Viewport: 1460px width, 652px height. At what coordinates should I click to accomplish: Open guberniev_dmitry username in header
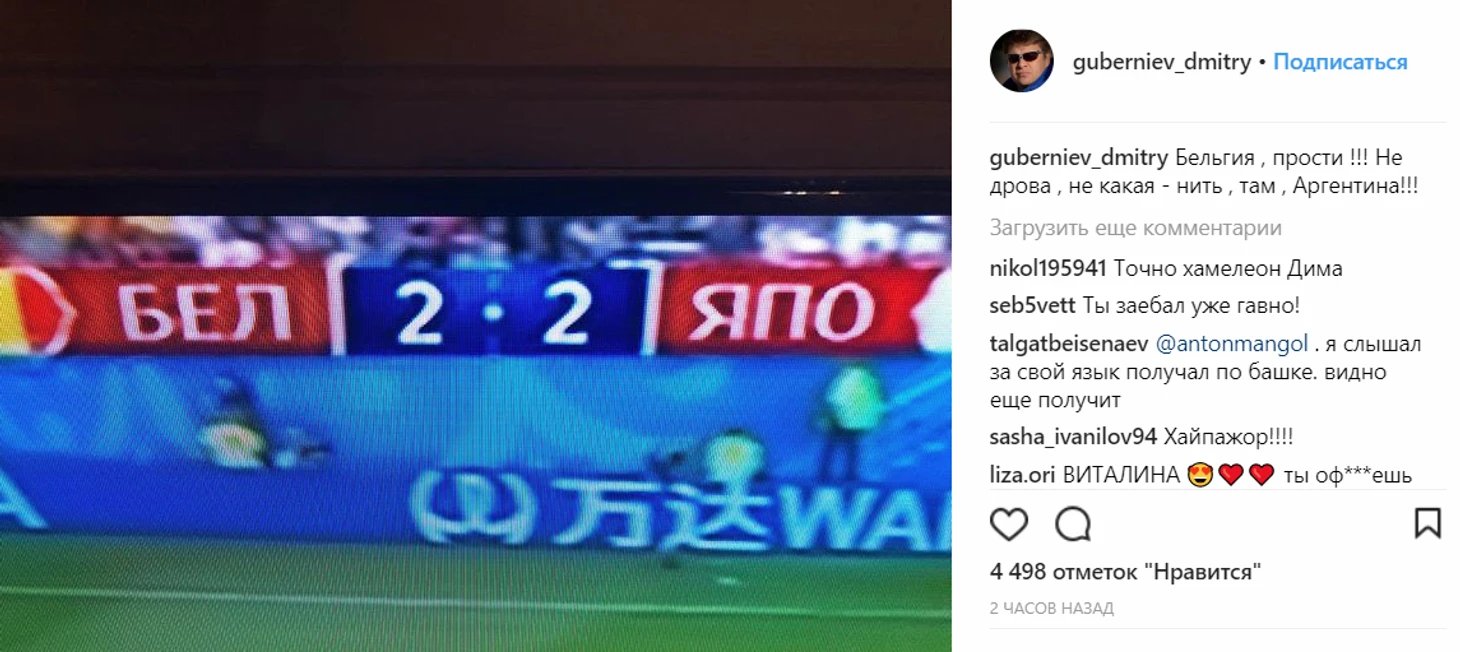(1161, 62)
